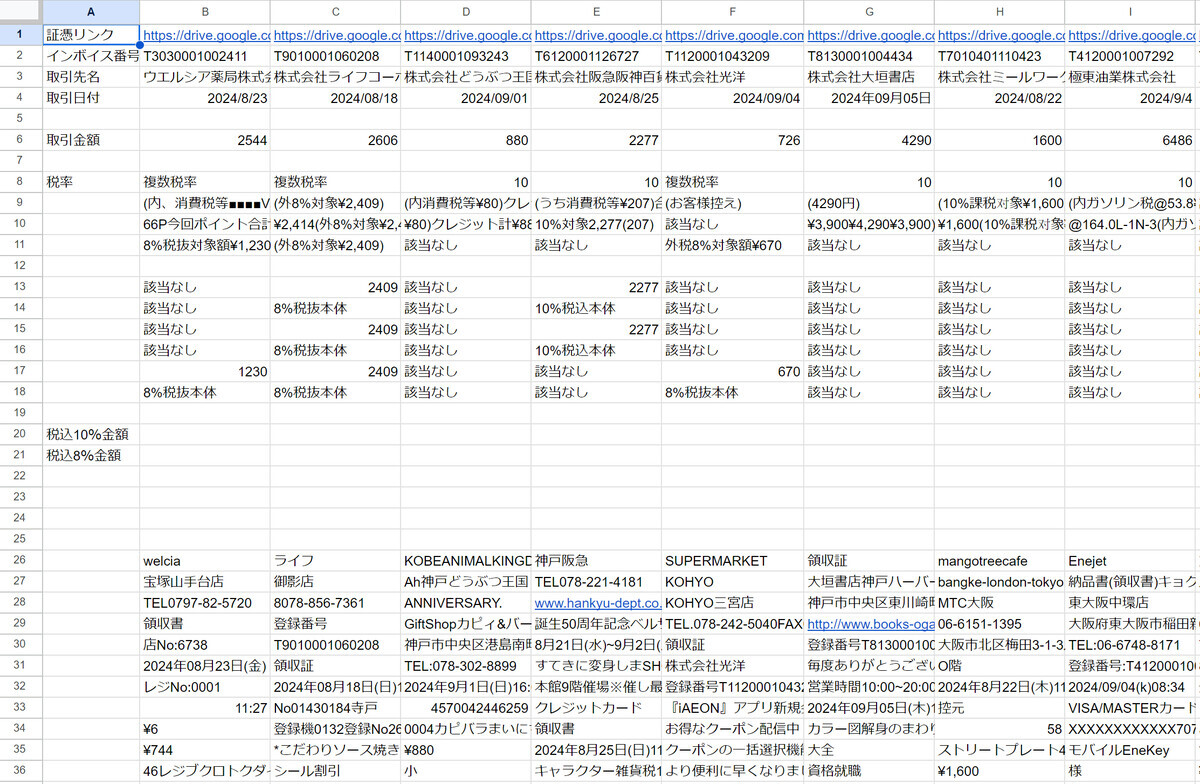Viewport: 1200px width, 784px height.
Task: Click the welcia cell
Action: pos(205,561)
